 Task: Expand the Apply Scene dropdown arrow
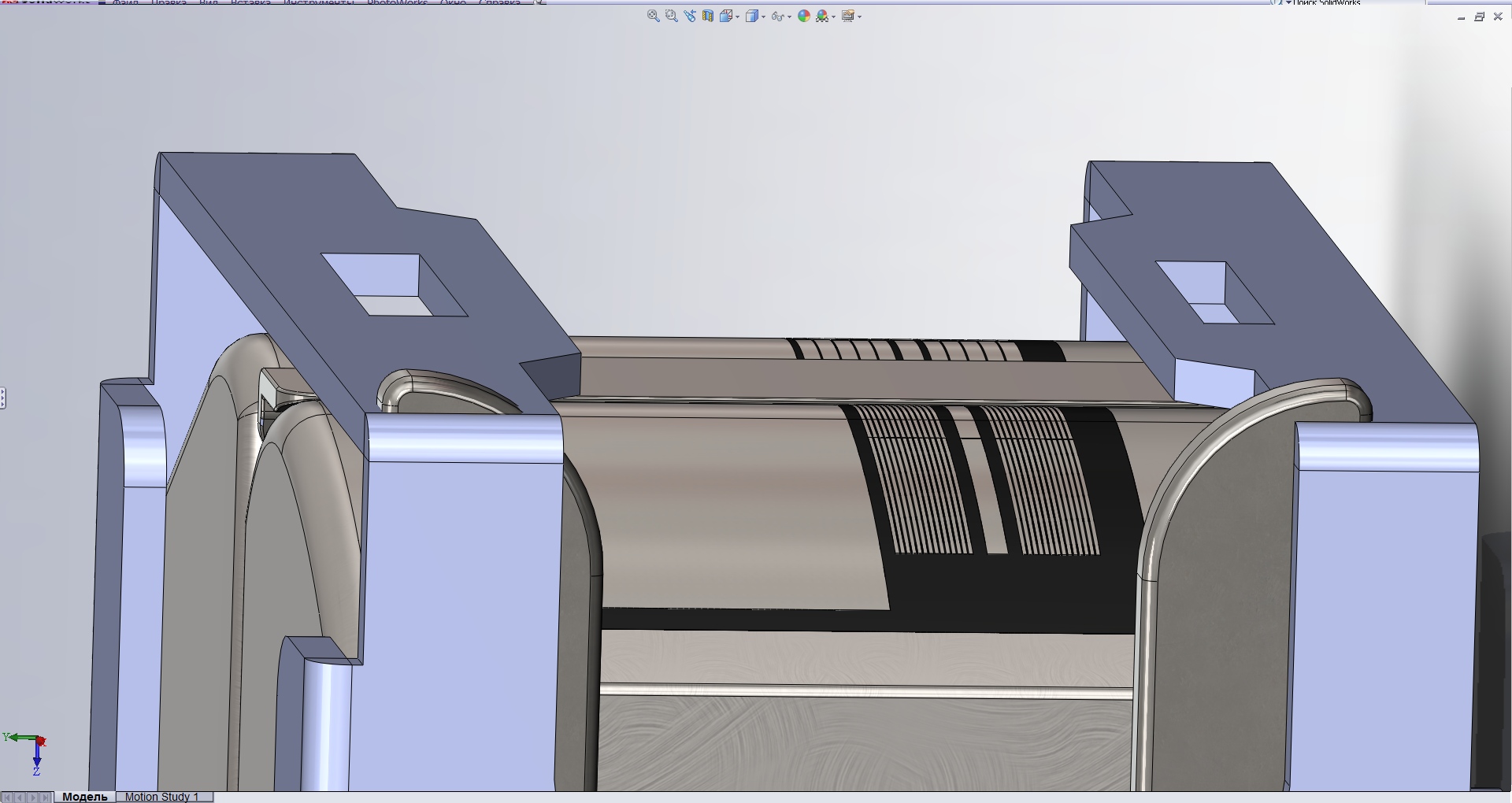tap(833, 17)
